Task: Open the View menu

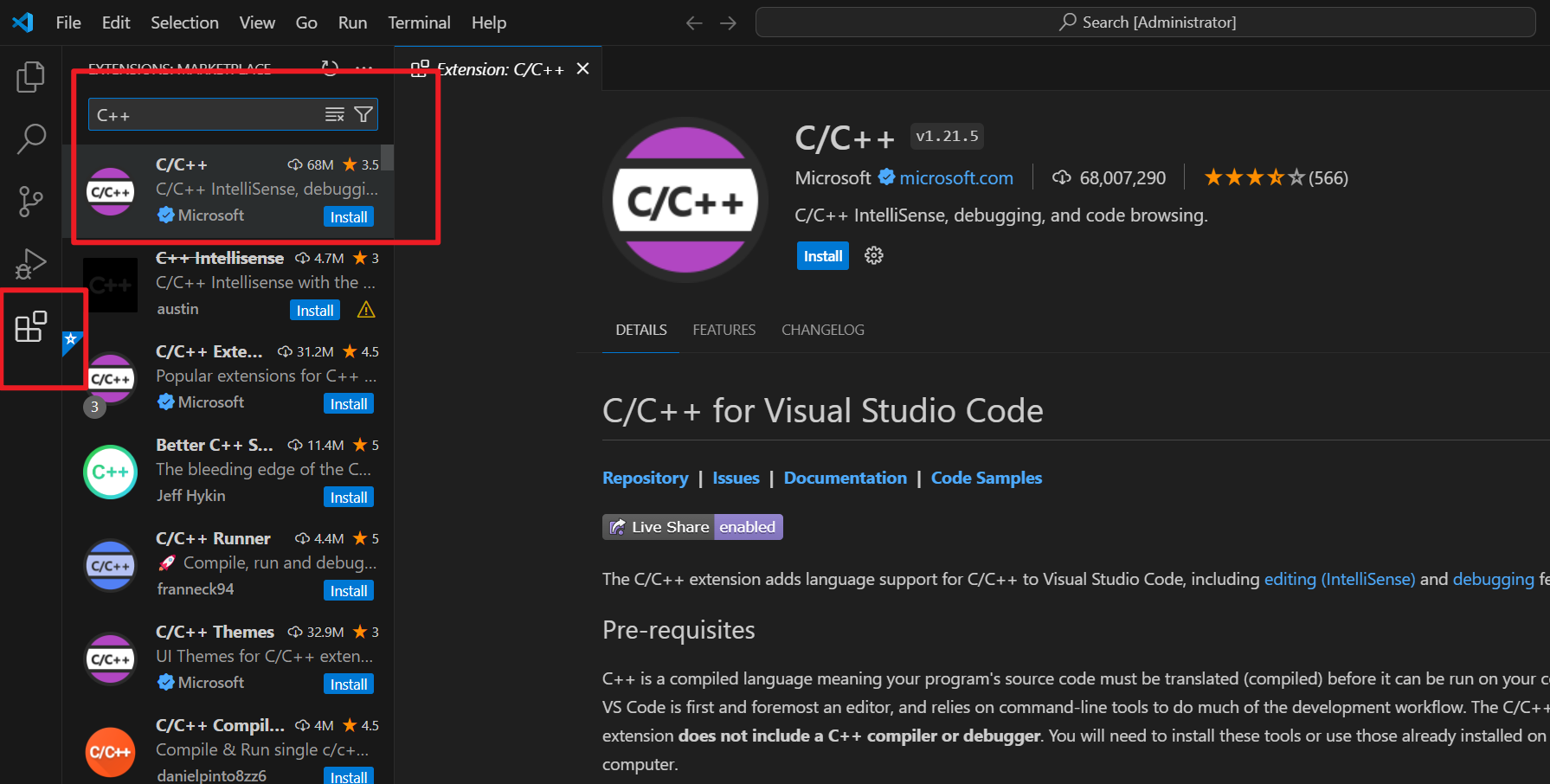Action: tap(257, 22)
